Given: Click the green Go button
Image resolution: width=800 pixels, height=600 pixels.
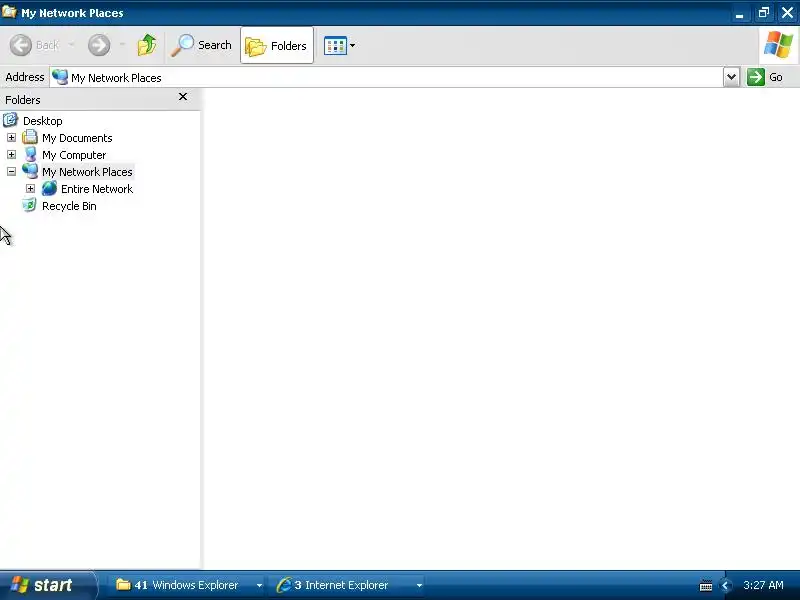Looking at the screenshot, I should (765, 77).
